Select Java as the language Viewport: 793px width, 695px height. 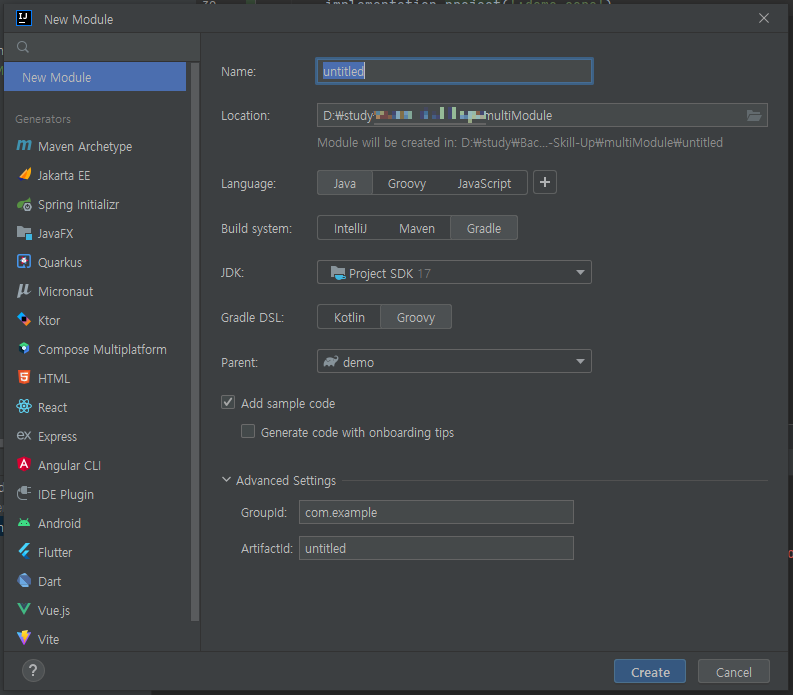pos(344,183)
